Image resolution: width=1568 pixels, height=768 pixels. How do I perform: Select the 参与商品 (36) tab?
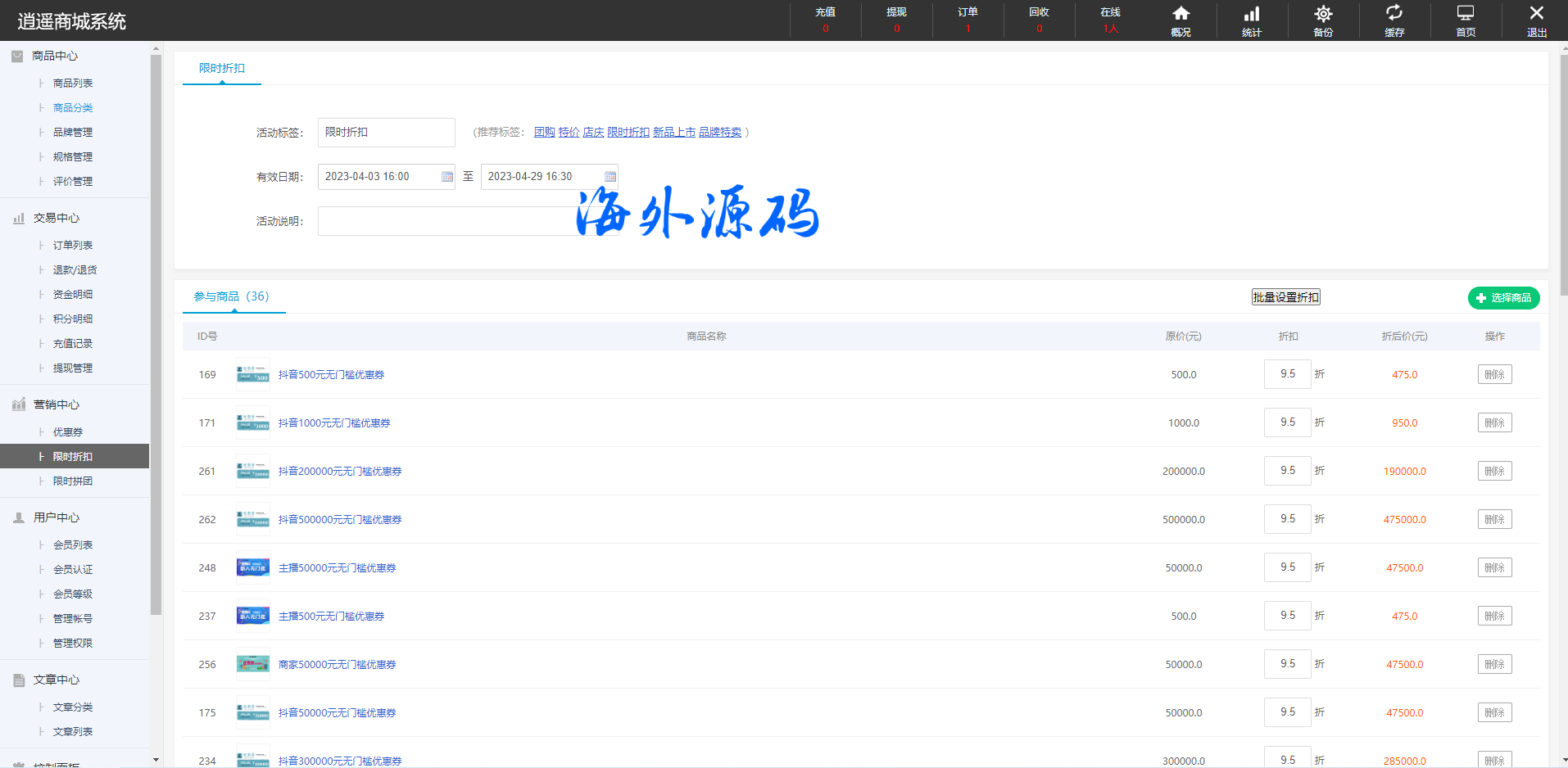pos(232,296)
